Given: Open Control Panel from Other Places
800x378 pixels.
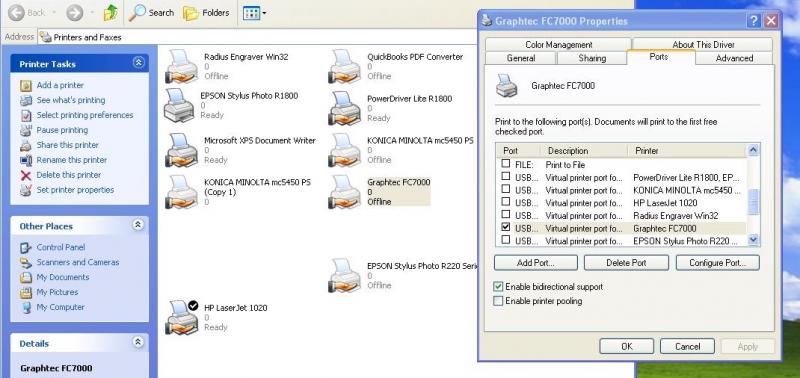Looking at the screenshot, I should 61,247.
